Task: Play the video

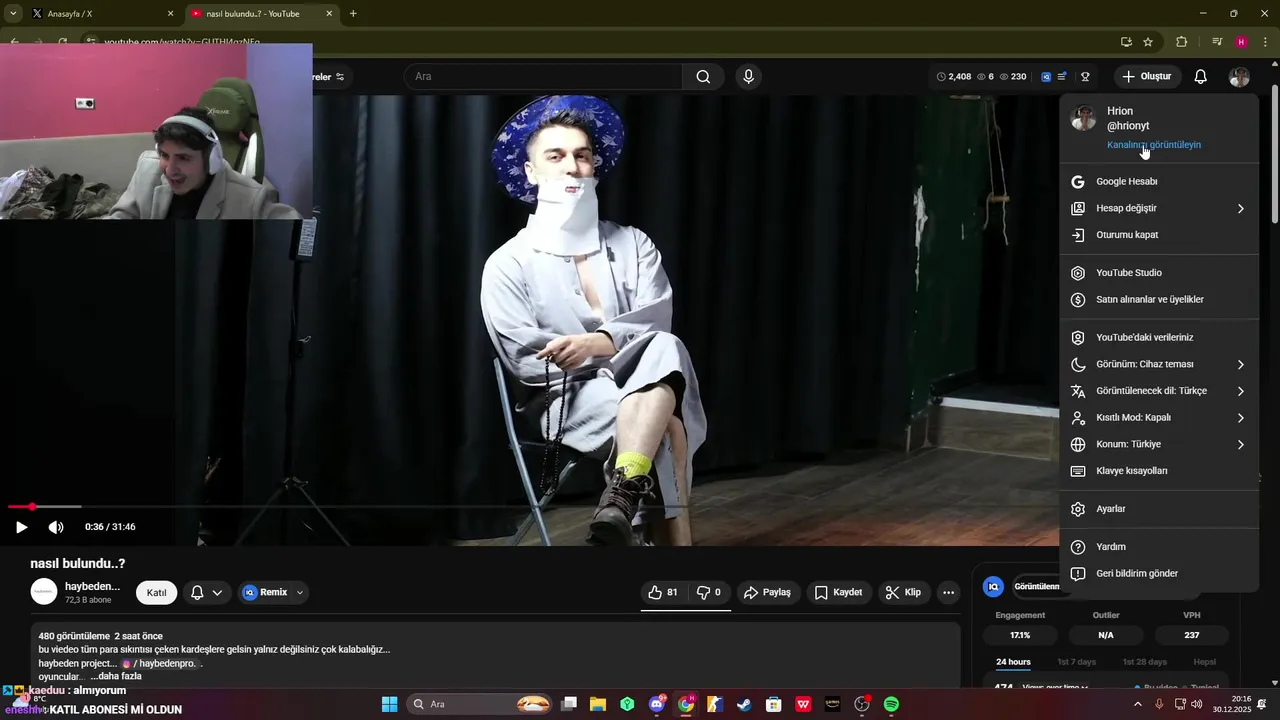Action: (21, 527)
